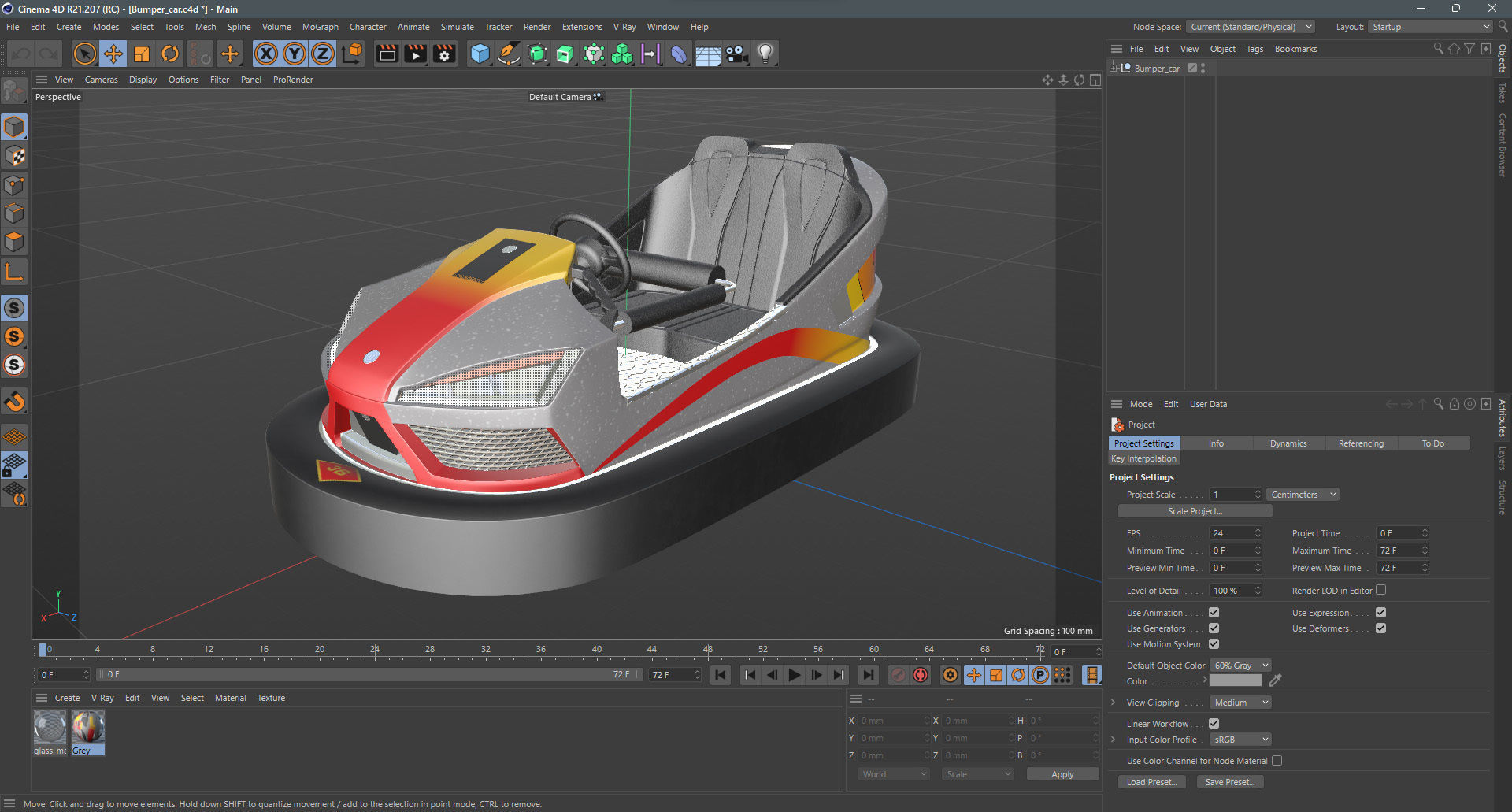The width and height of the screenshot is (1512, 812).
Task: Click Render to Picture Viewer icon
Action: click(x=415, y=54)
